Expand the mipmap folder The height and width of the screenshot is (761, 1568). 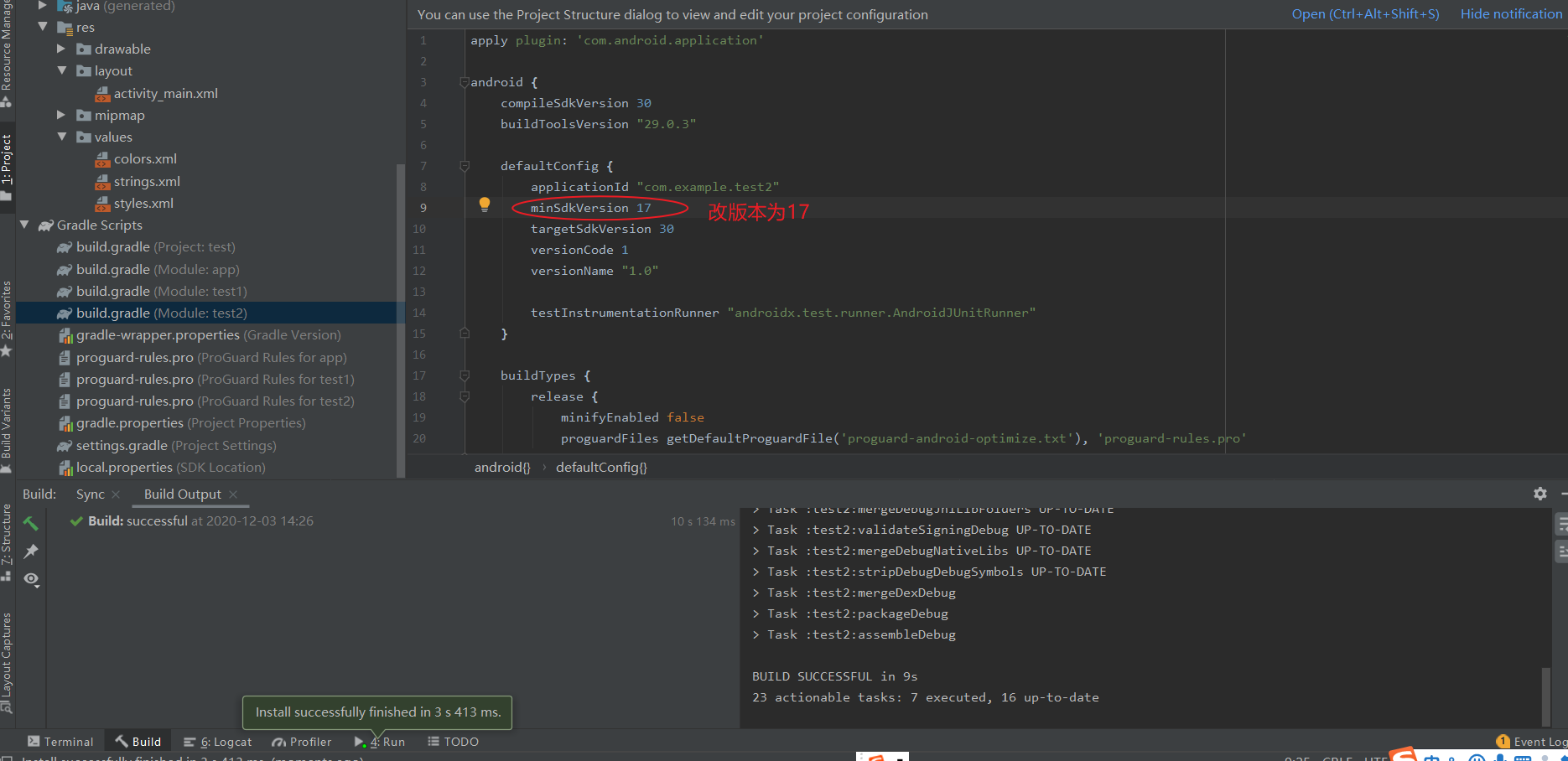61,115
